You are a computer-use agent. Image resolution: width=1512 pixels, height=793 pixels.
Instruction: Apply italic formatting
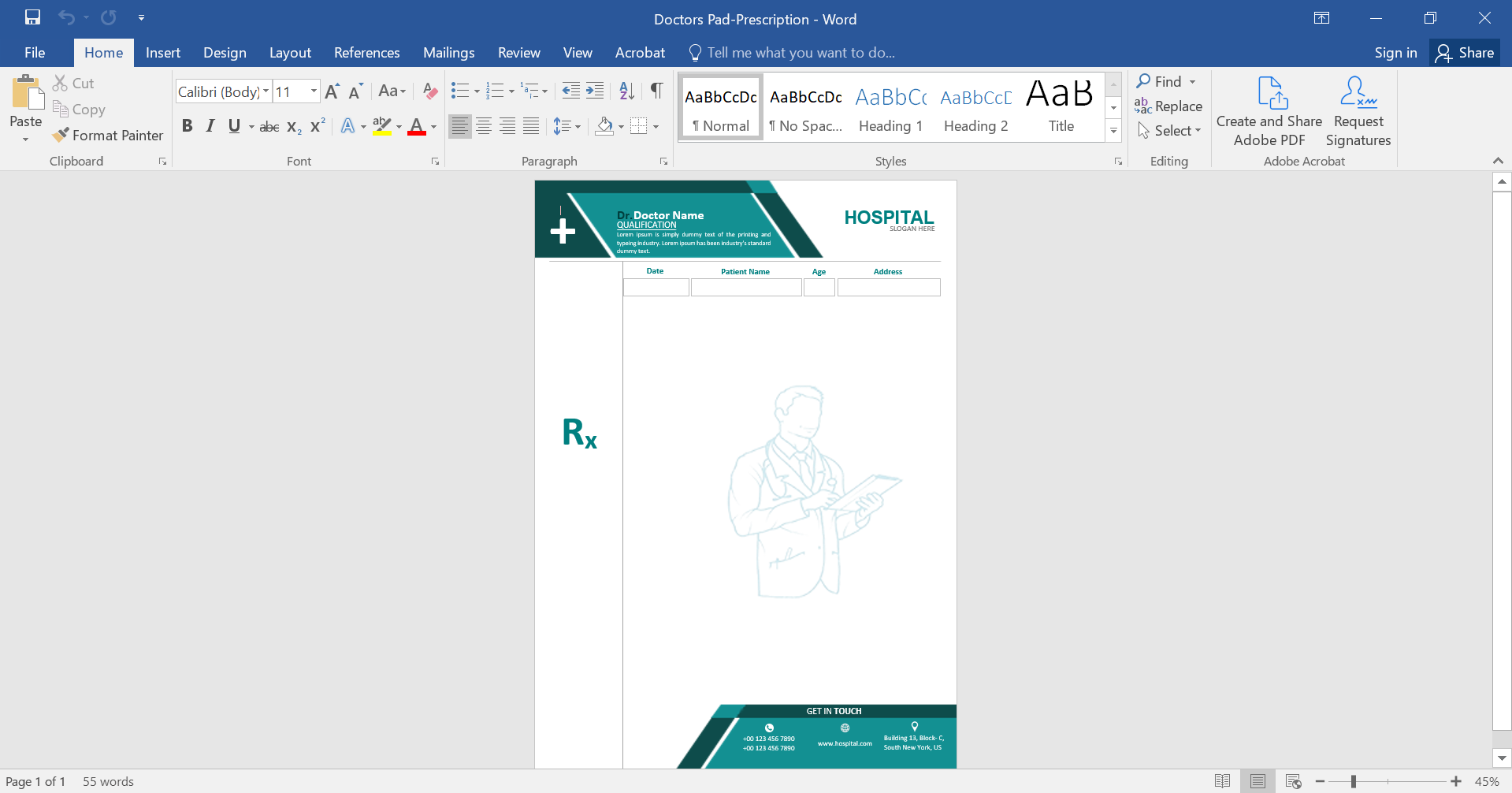click(210, 125)
